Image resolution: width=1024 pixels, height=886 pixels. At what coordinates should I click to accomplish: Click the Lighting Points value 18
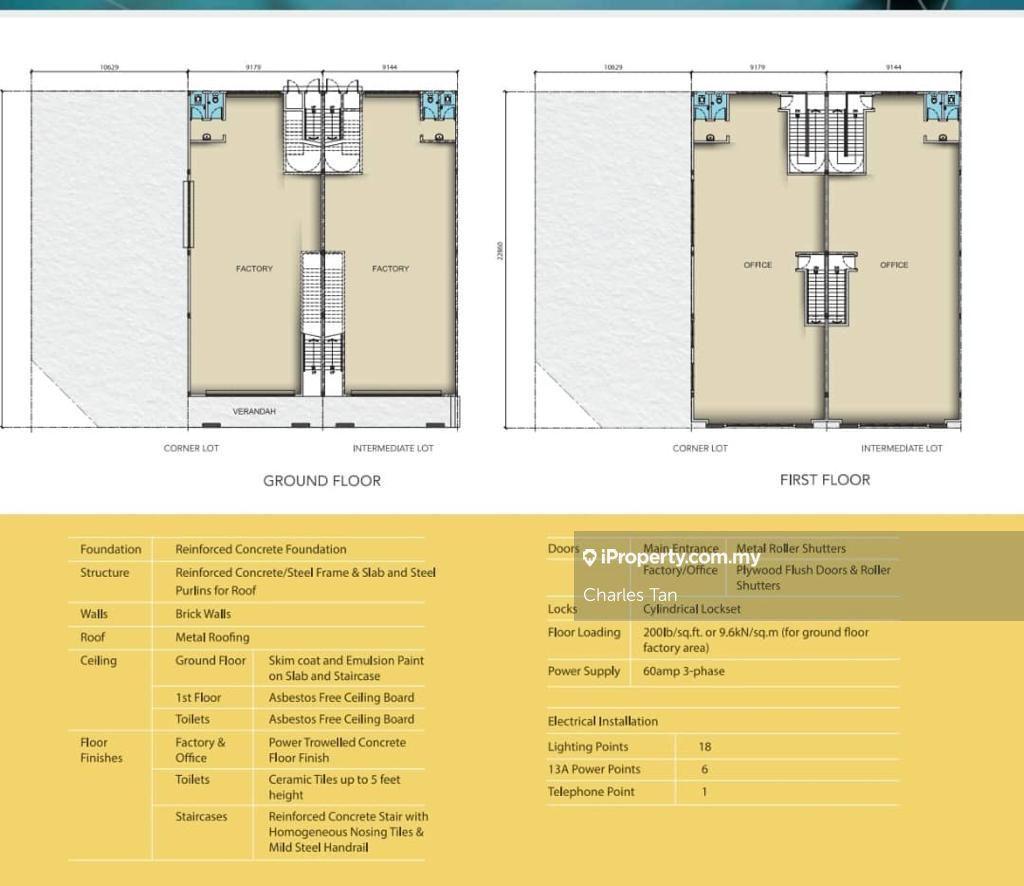(705, 747)
